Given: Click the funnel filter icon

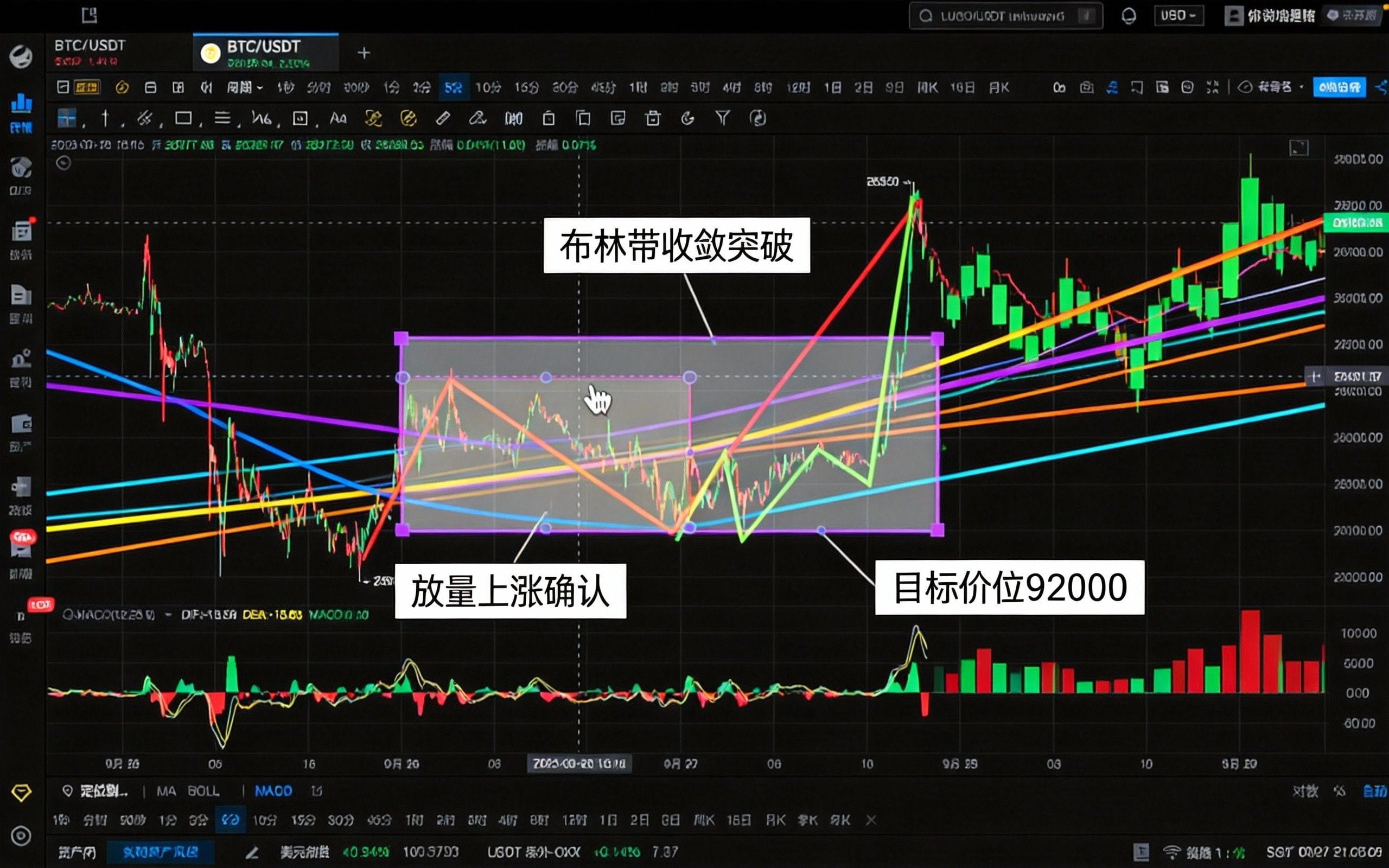Looking at the screenshot, I should tap(722, 119).
